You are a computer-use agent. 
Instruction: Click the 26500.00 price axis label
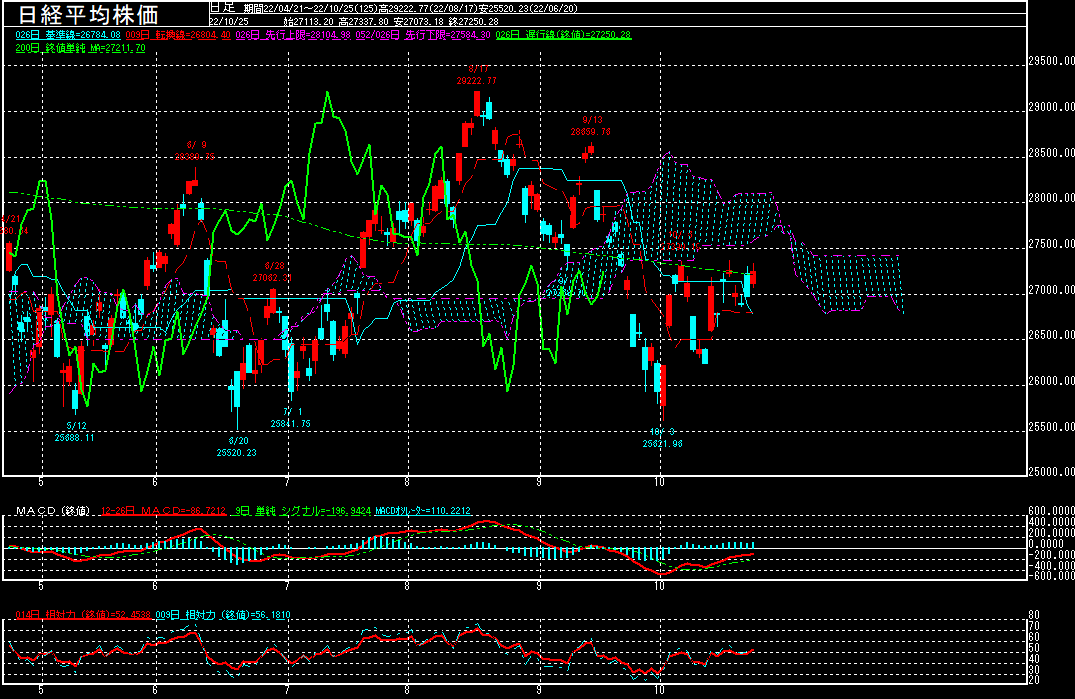tap(1051, 335)
